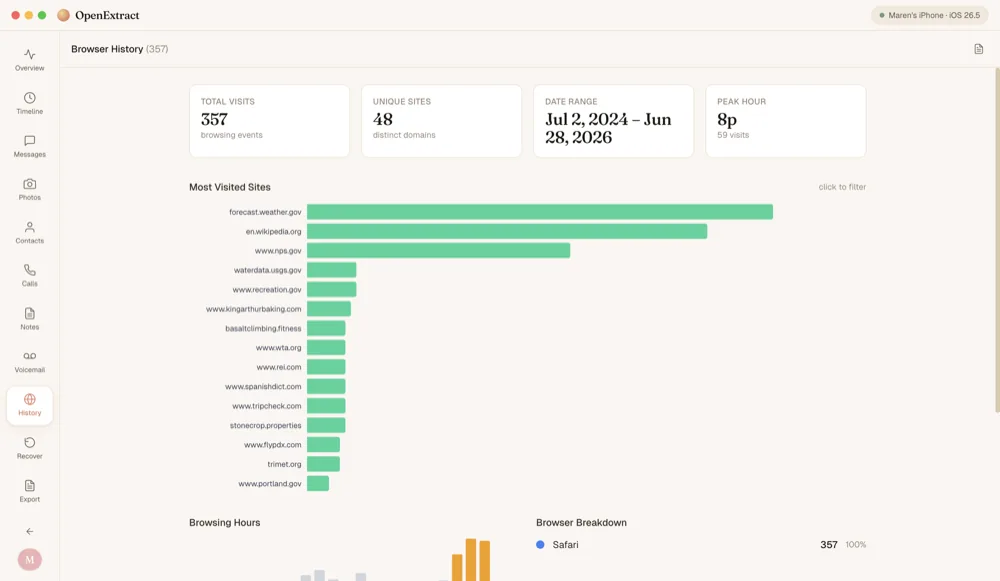Click the www.rei.com label

click(279, 367)
